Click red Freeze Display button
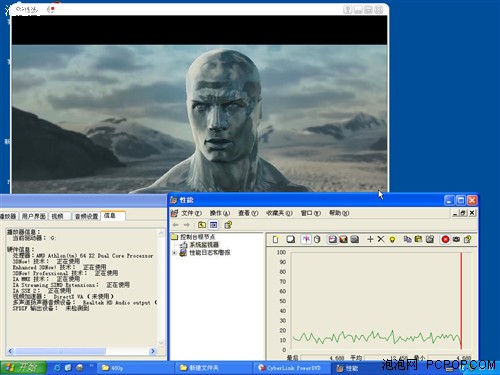 tap(445, 239)
